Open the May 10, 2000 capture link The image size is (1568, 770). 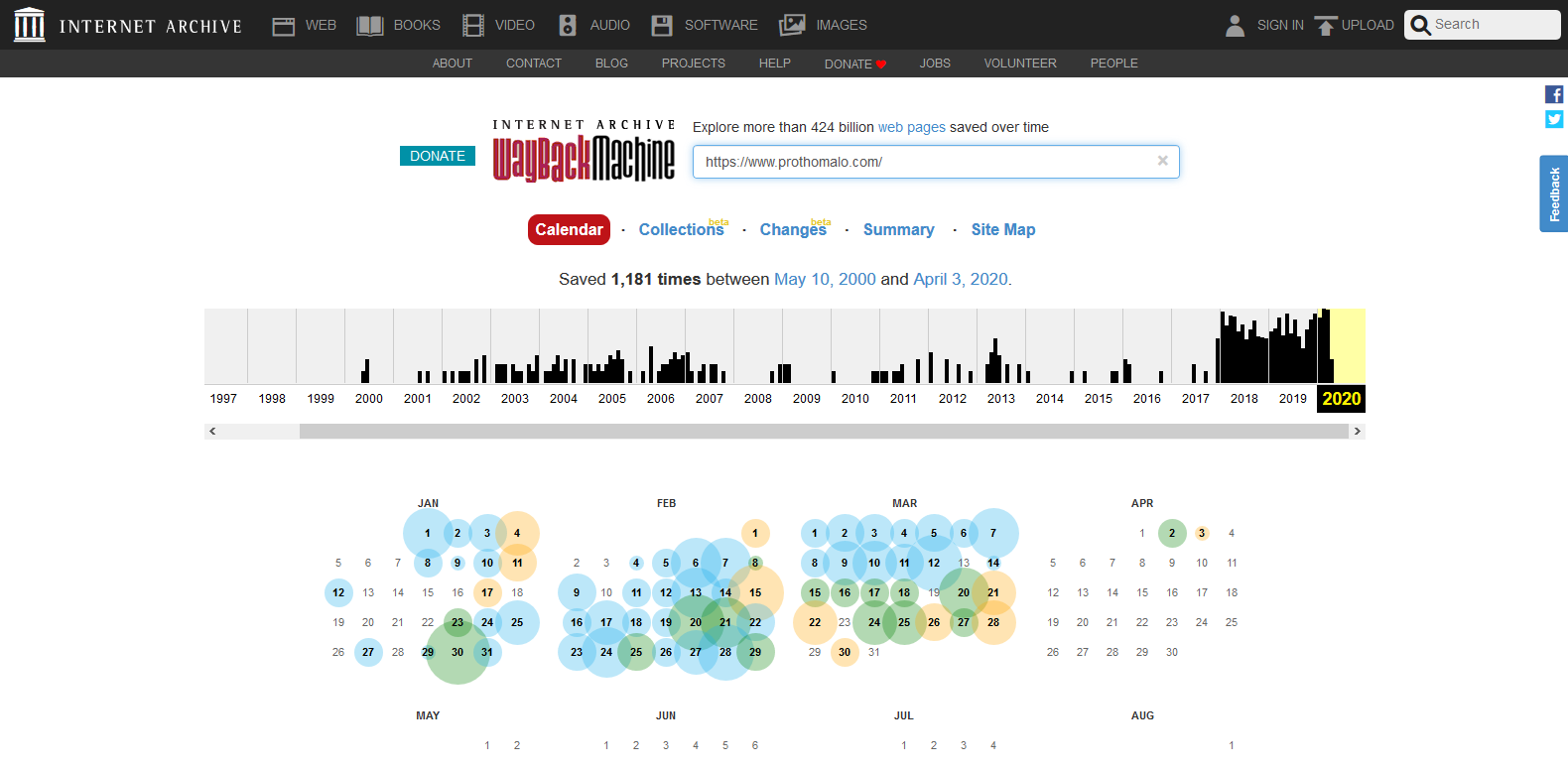click(x=825, y=279)
